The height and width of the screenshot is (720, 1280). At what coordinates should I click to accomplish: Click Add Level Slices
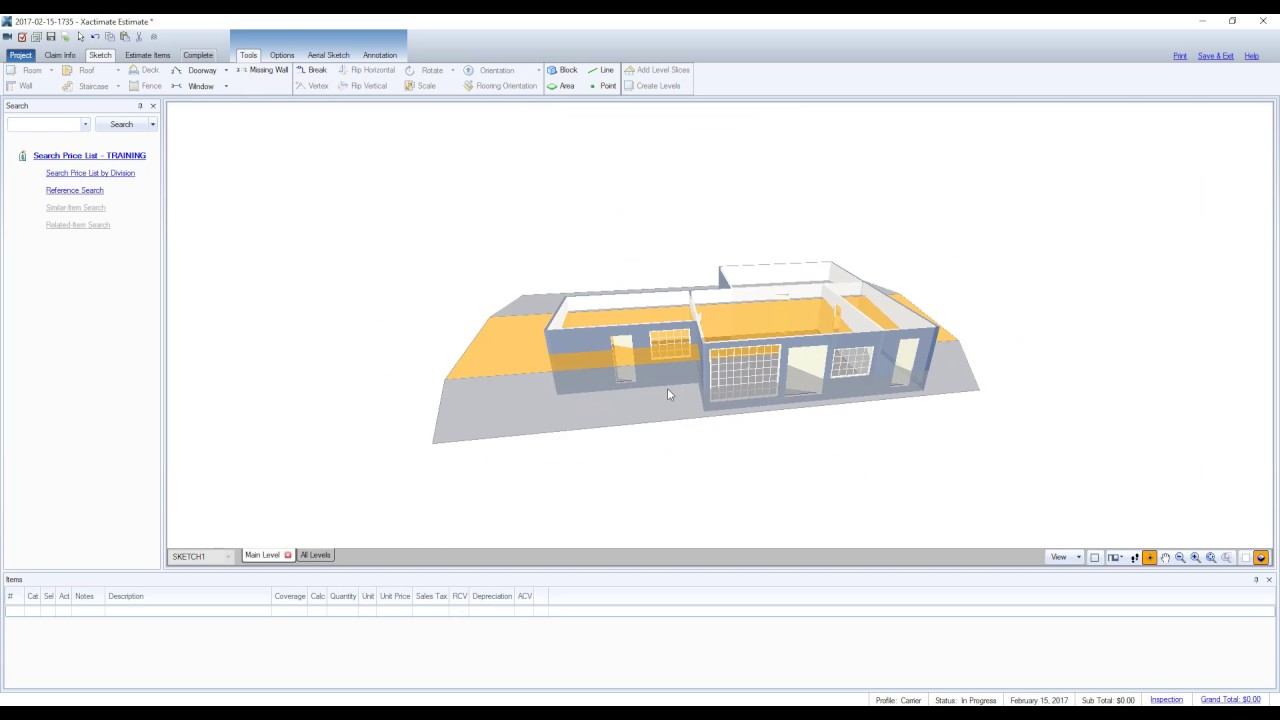coord(657,70)
